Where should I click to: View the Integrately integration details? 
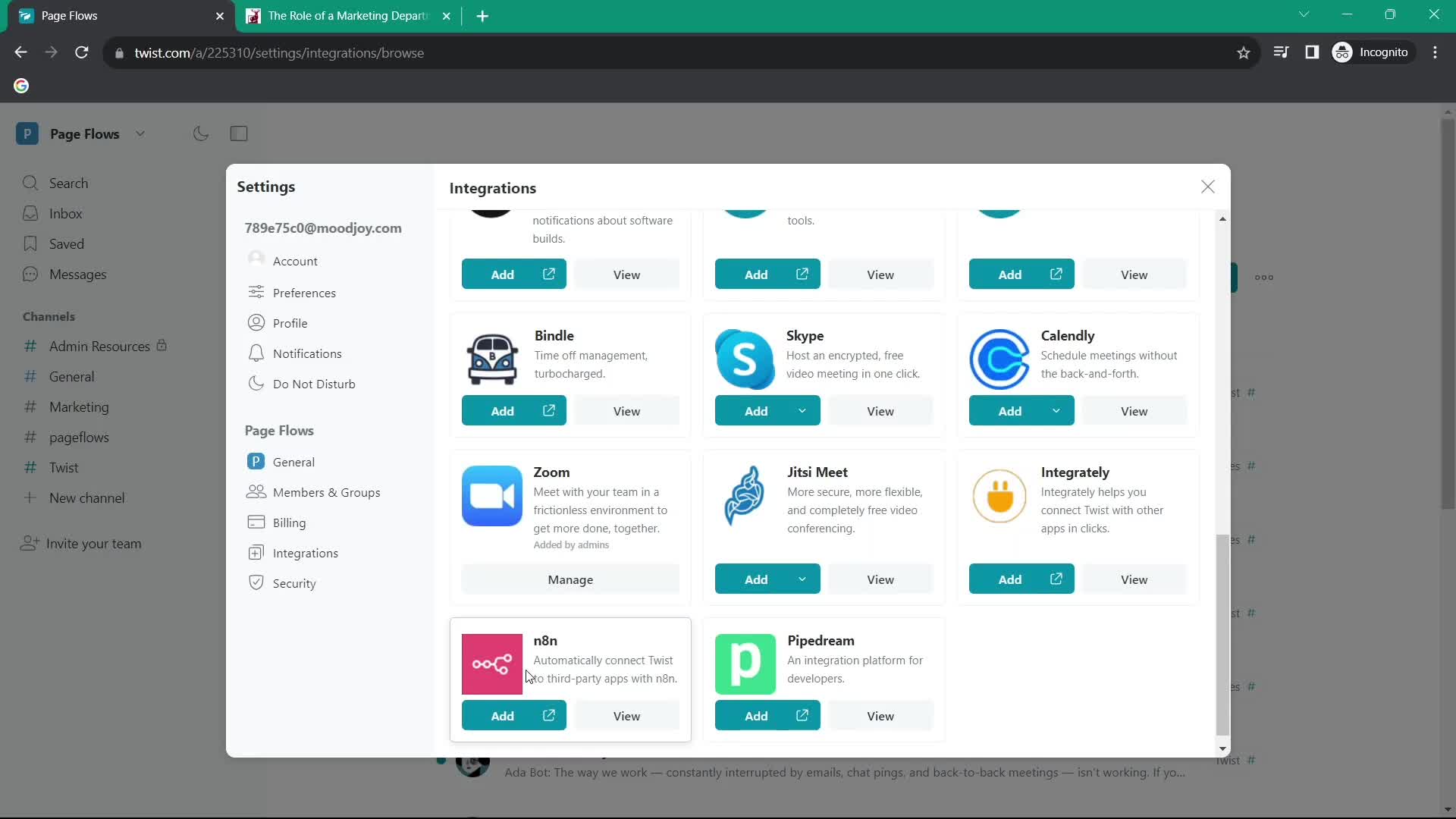pyautogui.click(x=1134, y=579)
